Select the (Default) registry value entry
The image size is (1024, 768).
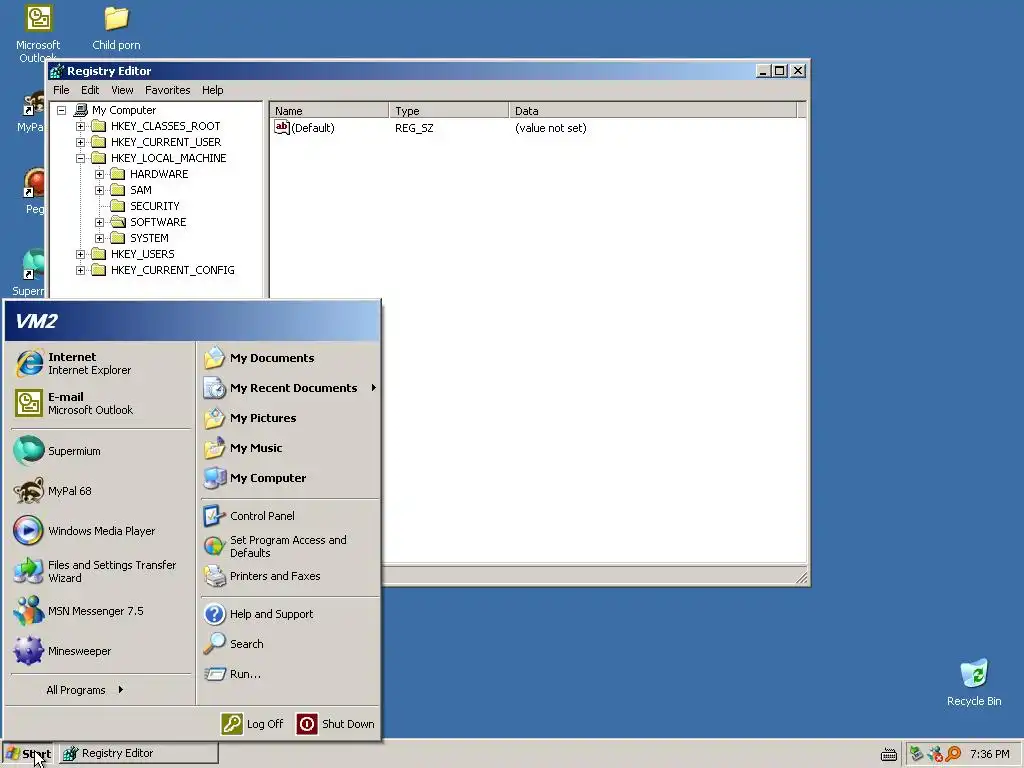pyautogui.click(x=304, y=127)
